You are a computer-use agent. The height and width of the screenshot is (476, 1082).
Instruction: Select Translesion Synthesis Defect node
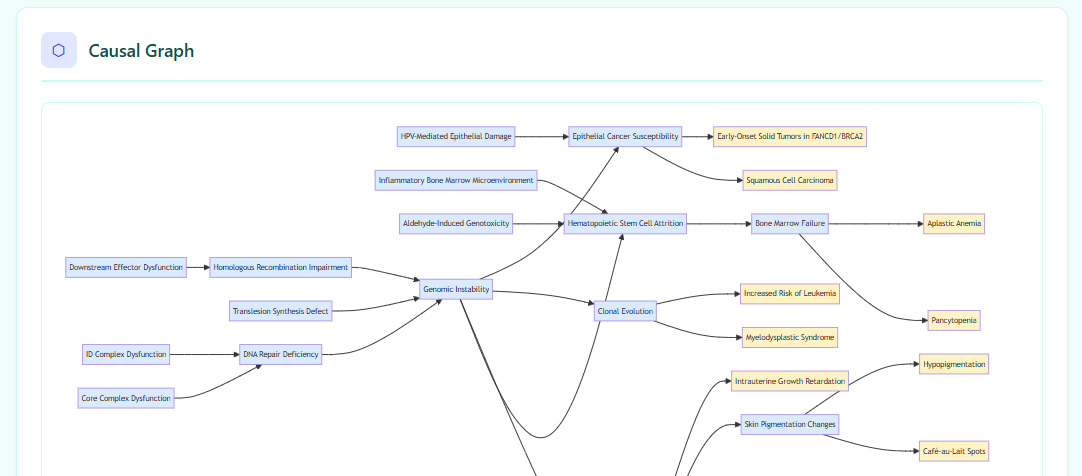[x=281, y=311]
